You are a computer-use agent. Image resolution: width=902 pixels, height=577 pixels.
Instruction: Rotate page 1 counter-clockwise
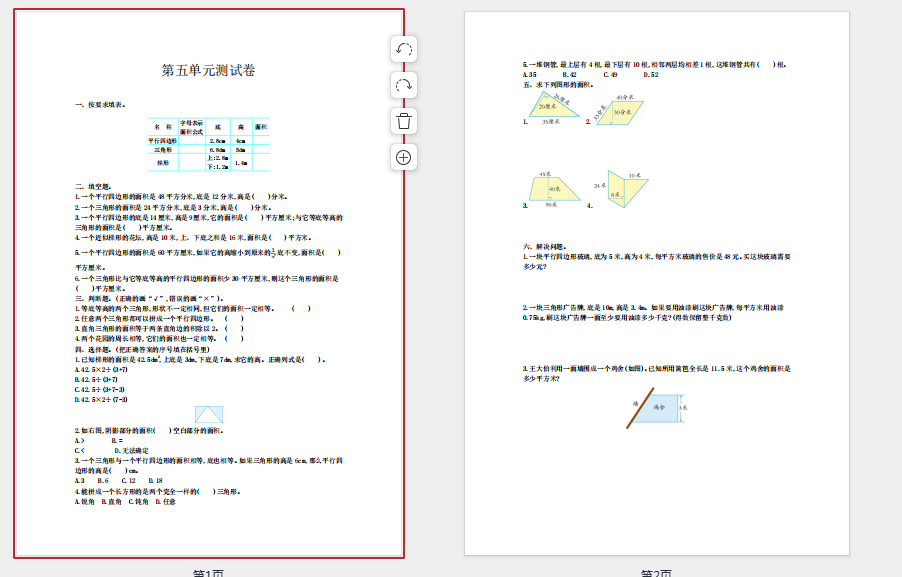coord(404,49)
